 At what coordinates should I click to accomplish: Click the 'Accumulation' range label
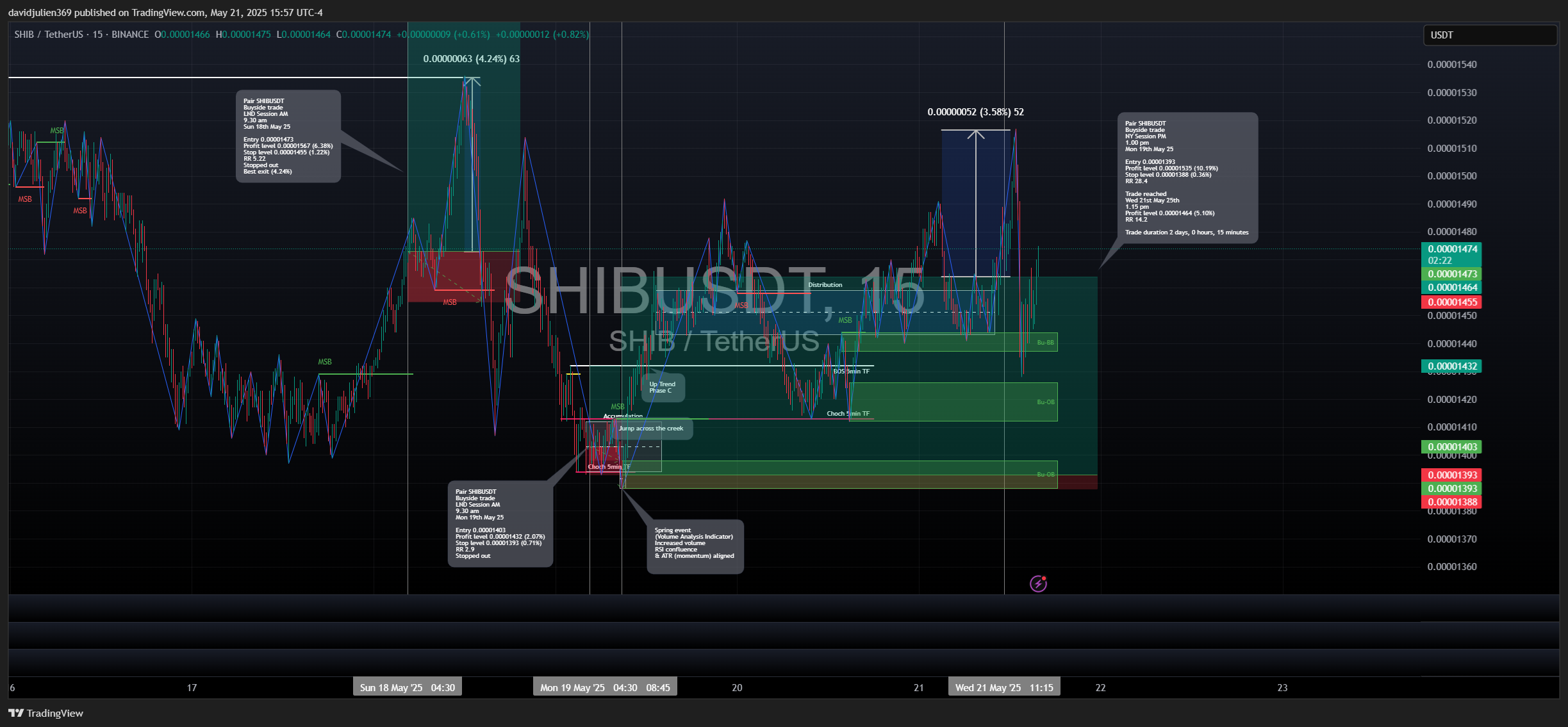coord(623,416)
